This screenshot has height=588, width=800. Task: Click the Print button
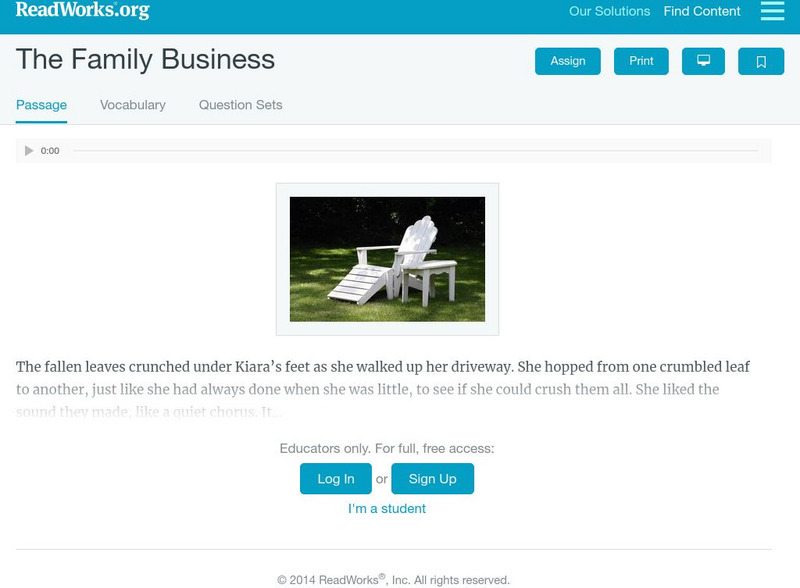pyautogui.click(x=641, y=61)
